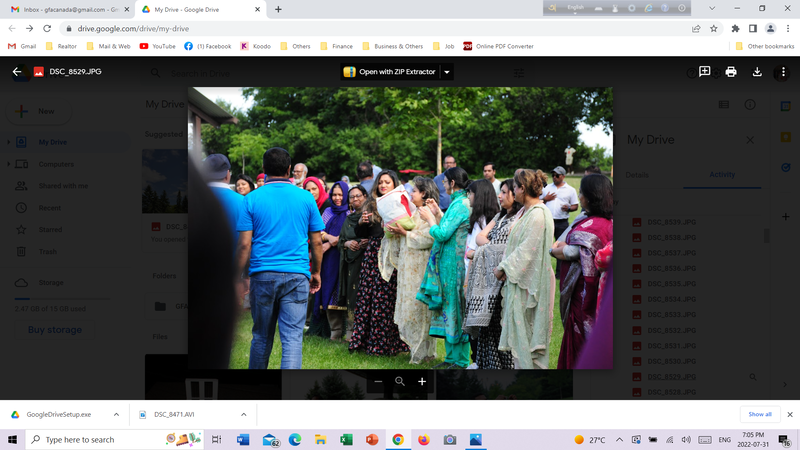The height and width of the screenshot is (450, 800).
Task: Expand GoogleDriveSetup.exe download options
Action: [x=116, y=414]
